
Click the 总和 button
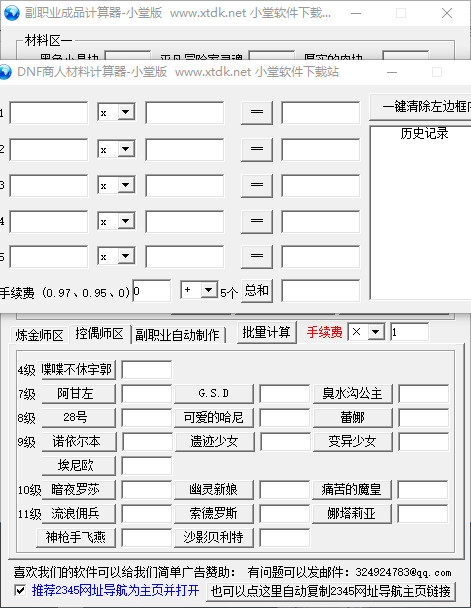click(x=257, y=290)
